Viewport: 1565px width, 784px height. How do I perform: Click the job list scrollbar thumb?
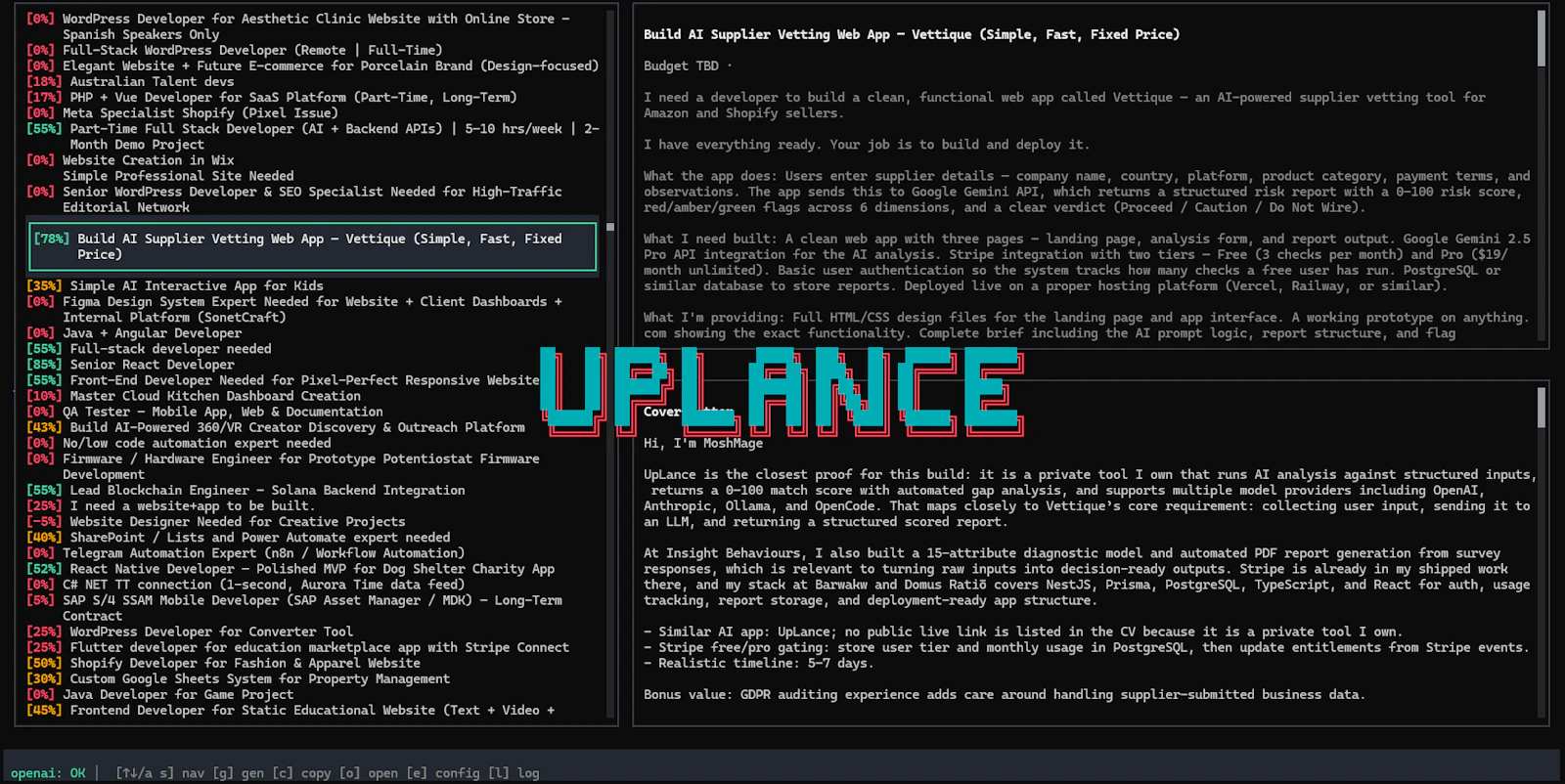[x=610, y=227]
